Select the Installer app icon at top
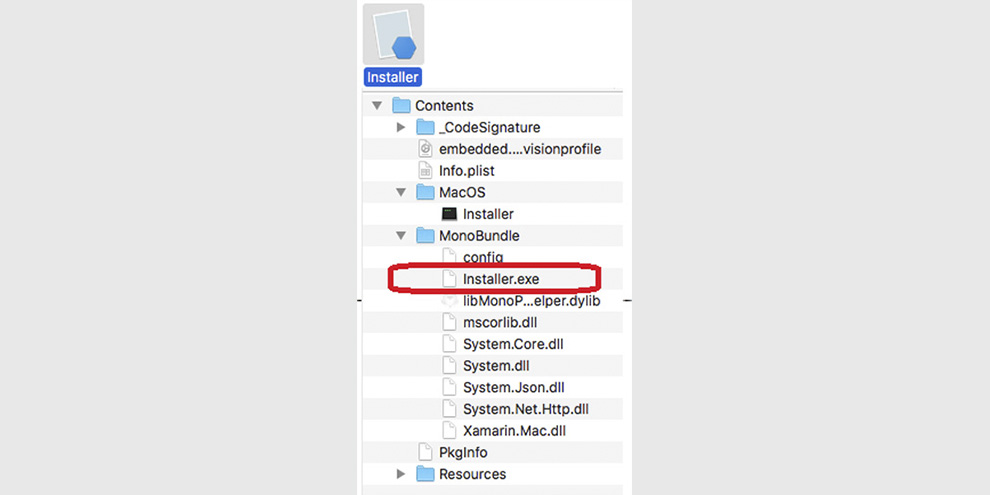990x495 pixels. coord(393,34)
